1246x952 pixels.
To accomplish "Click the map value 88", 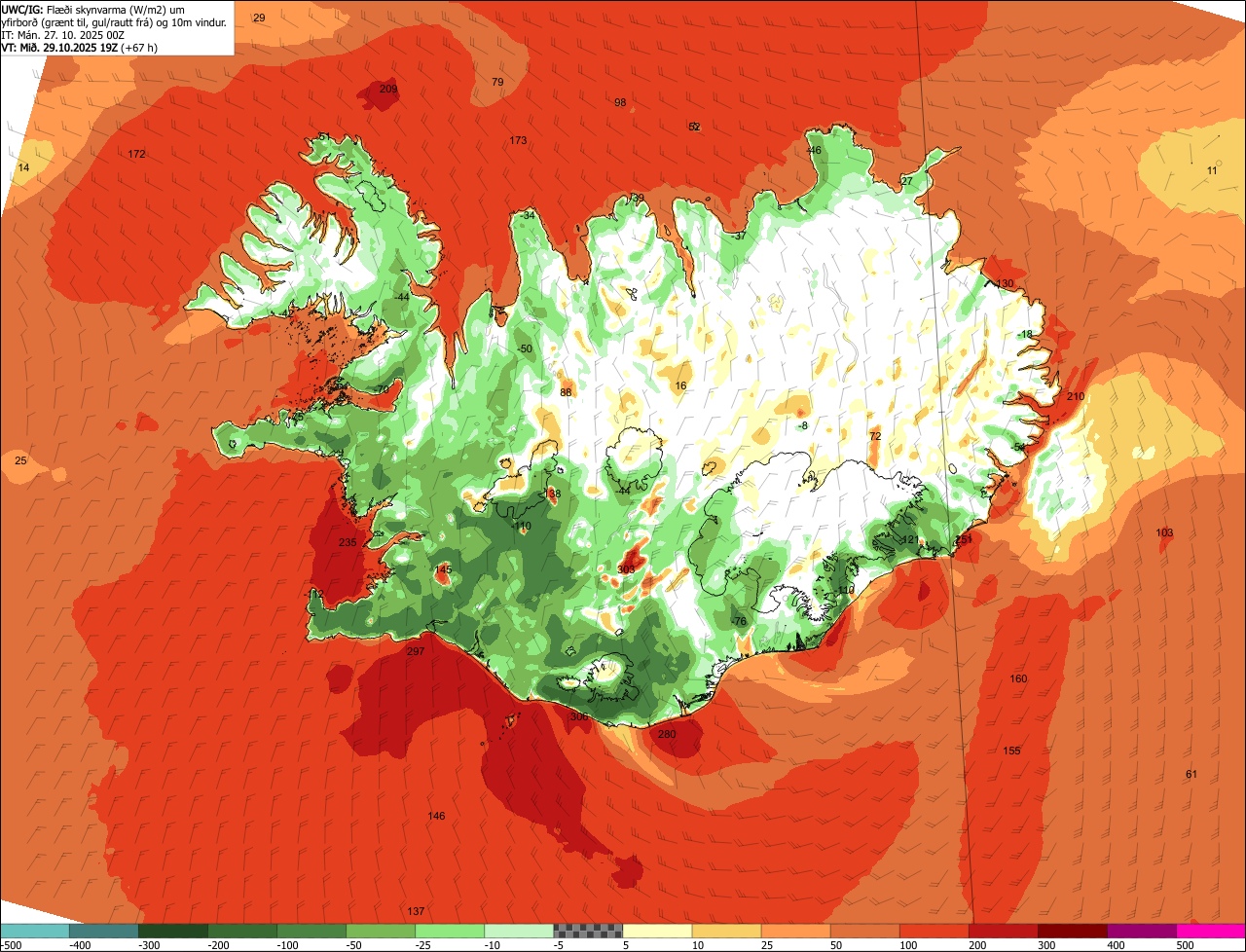I will pos(566,392).
